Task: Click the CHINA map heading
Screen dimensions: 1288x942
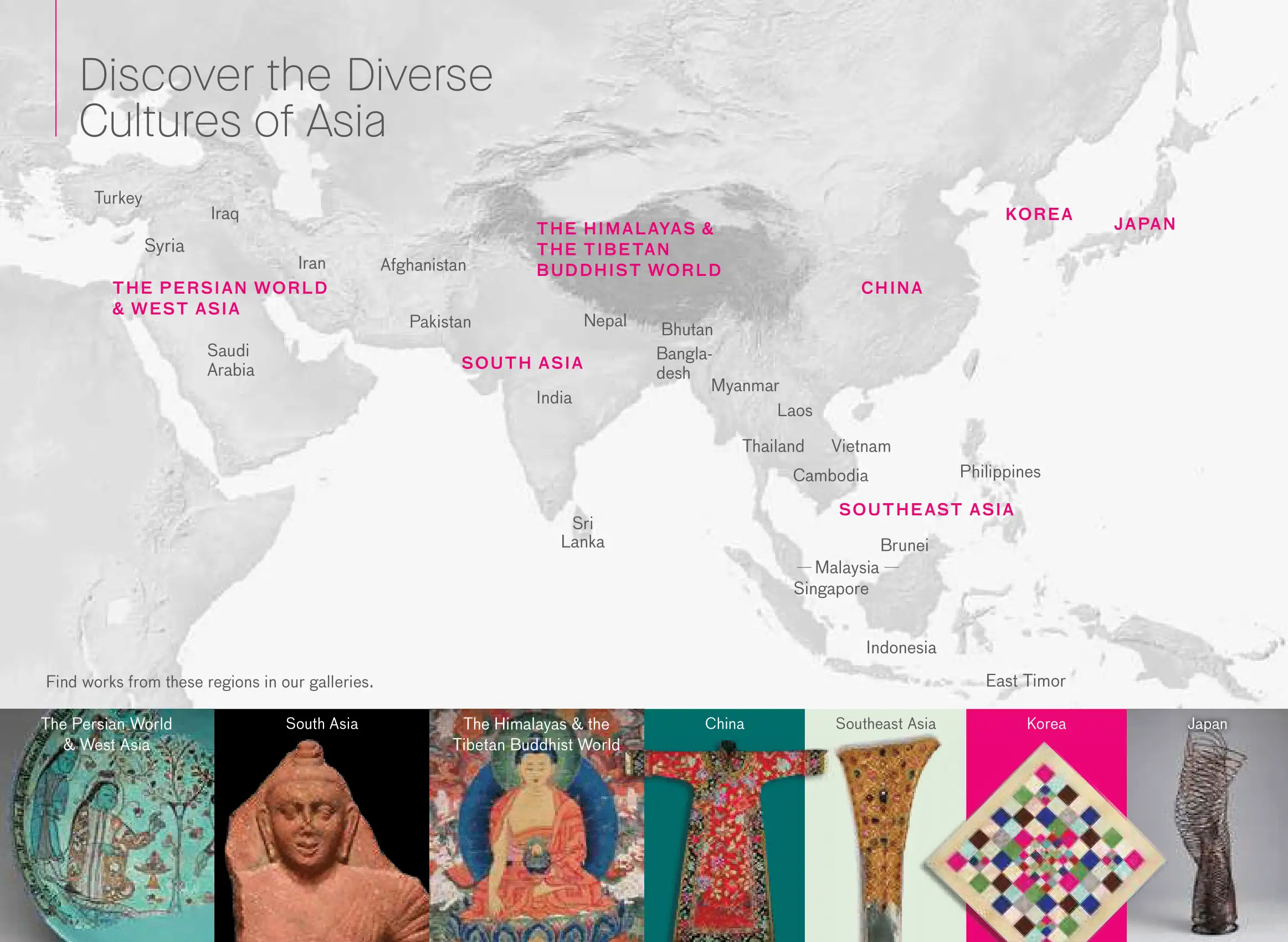Action: pos(892,288)
